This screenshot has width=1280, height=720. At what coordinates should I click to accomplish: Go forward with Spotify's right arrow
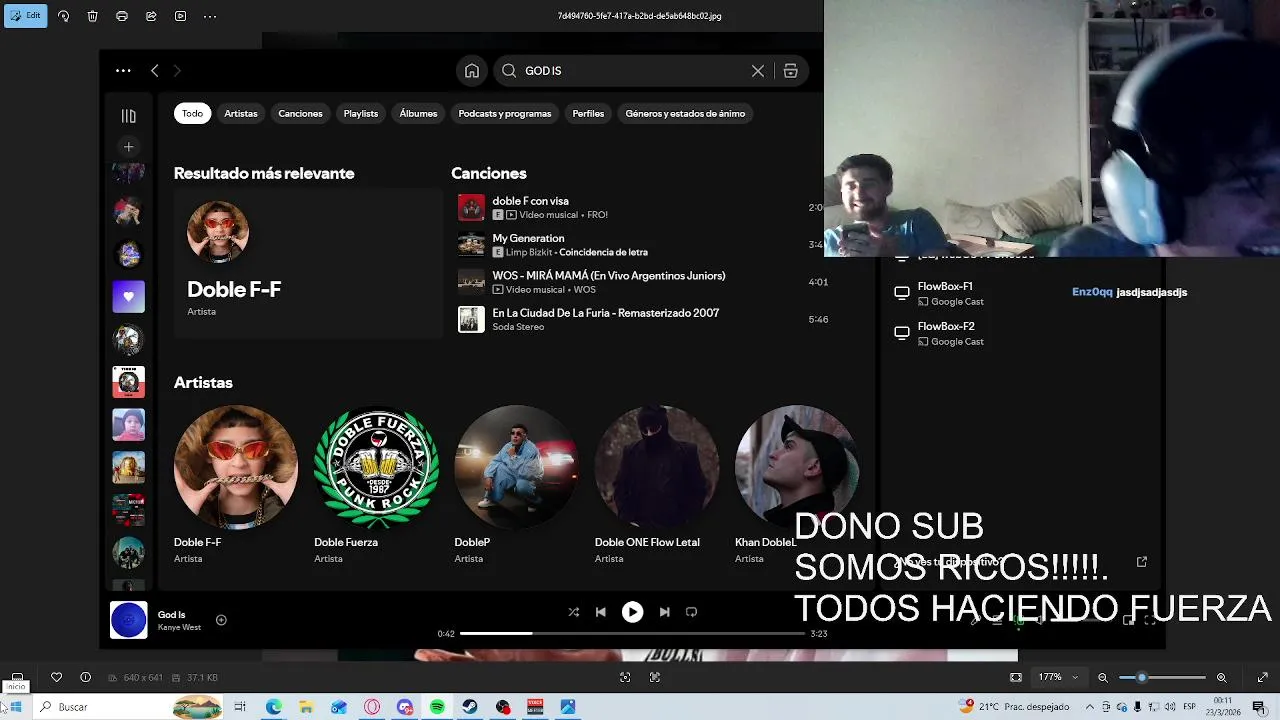[177, 70]
